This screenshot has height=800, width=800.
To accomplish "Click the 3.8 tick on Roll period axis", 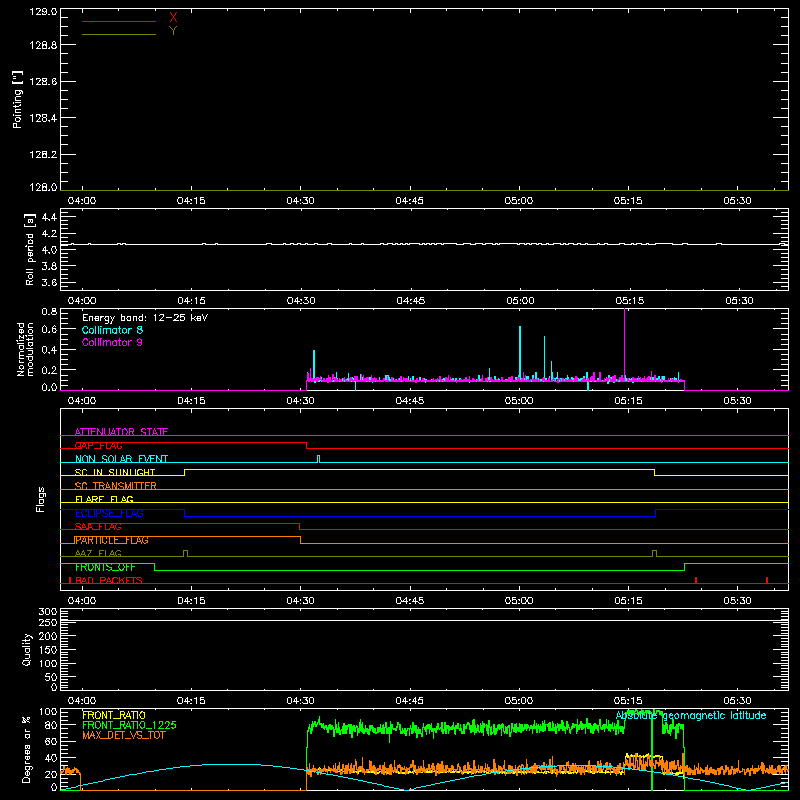I will (x=49, y=266).
